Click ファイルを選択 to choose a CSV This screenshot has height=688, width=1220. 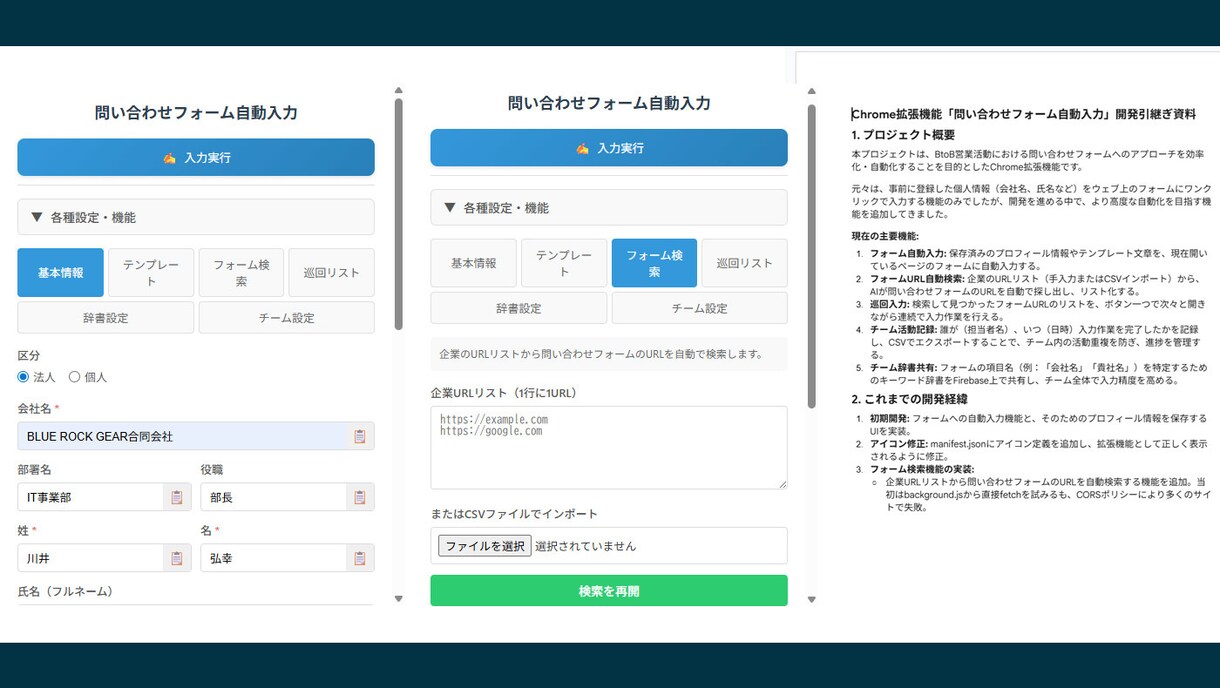[485, 546]
